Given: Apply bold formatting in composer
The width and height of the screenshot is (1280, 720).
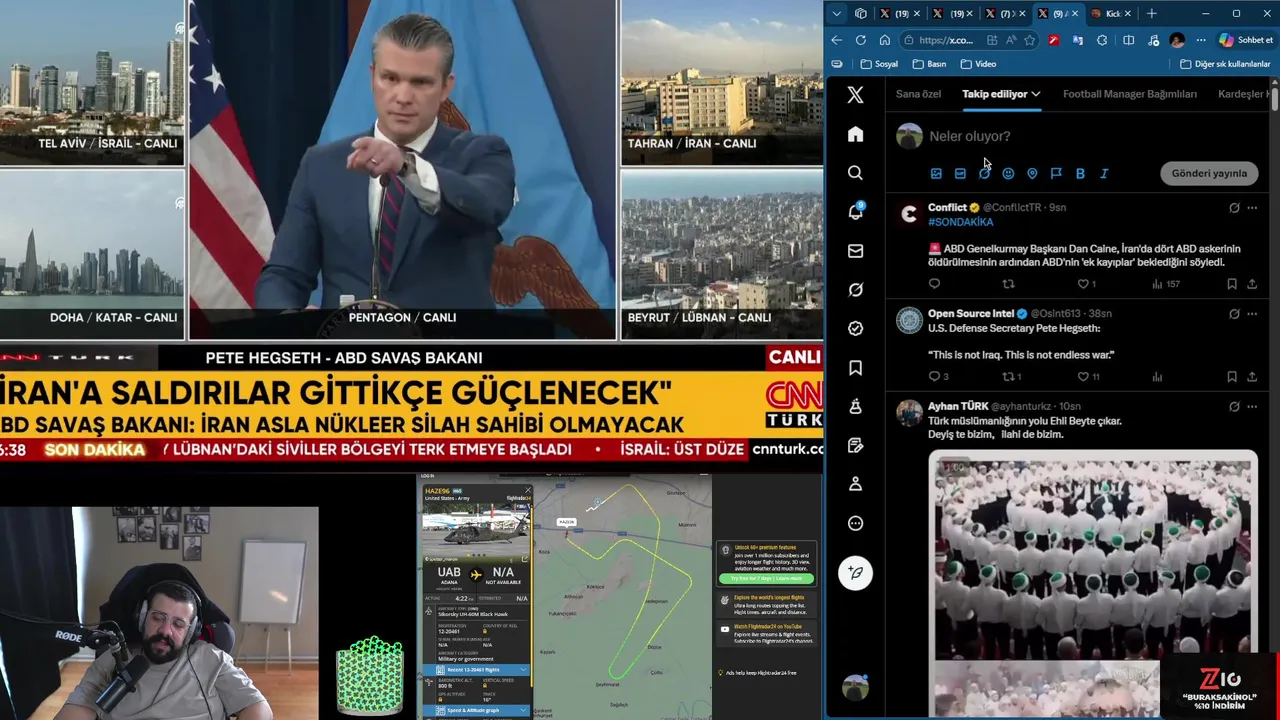Looking at the screenshot, I should point(1080,173).
